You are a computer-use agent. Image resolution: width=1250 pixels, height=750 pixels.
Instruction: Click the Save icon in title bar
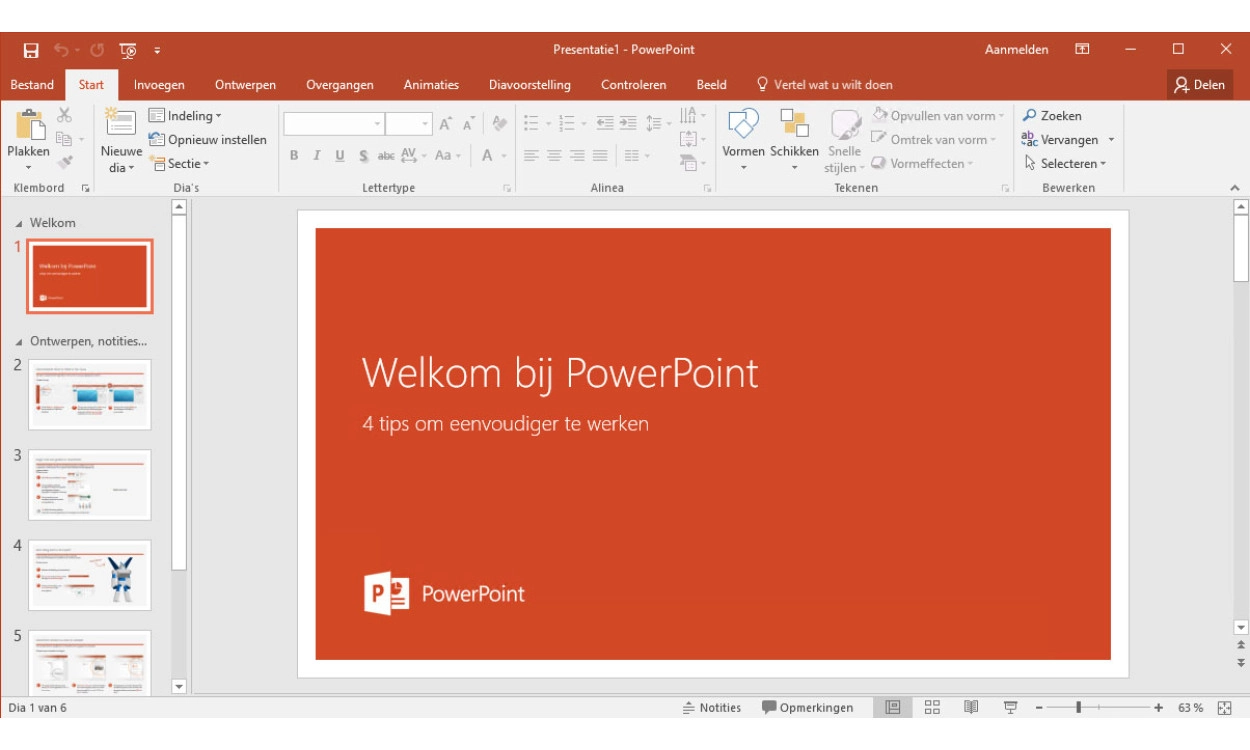click(31, 50)
